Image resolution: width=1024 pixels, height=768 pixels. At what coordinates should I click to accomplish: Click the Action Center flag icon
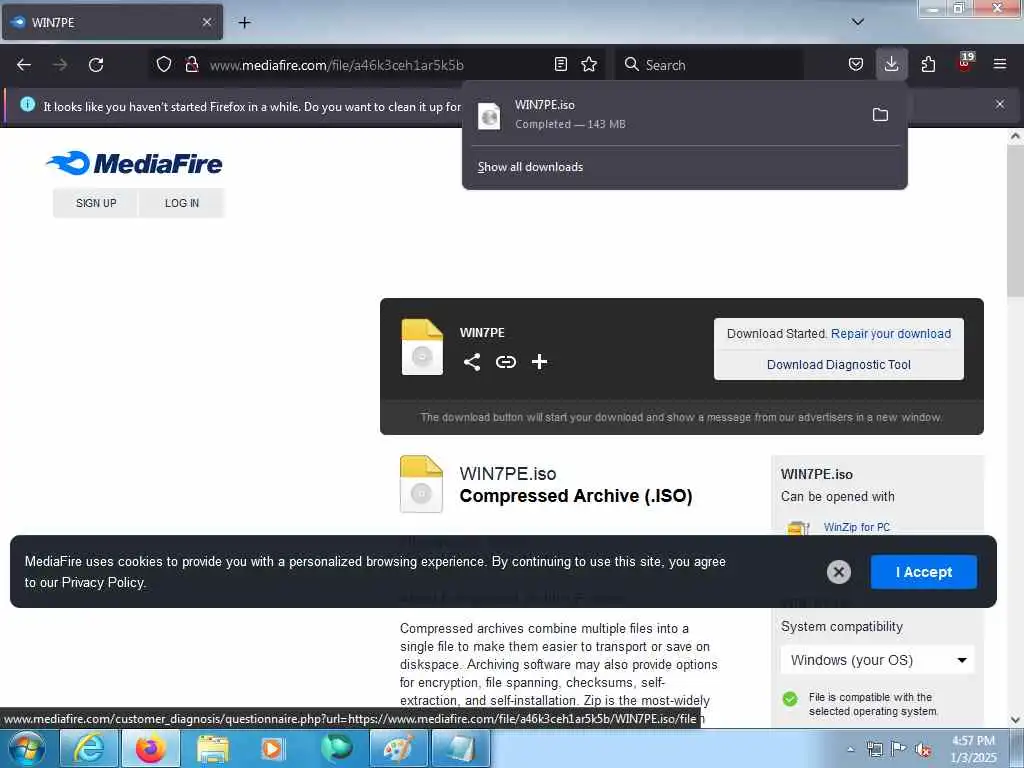(899, 749)
